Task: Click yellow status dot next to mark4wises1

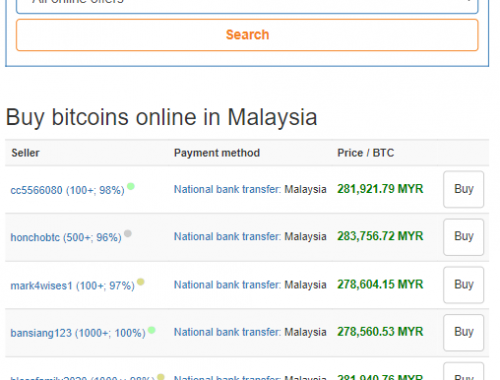Action: coord(141,282)
